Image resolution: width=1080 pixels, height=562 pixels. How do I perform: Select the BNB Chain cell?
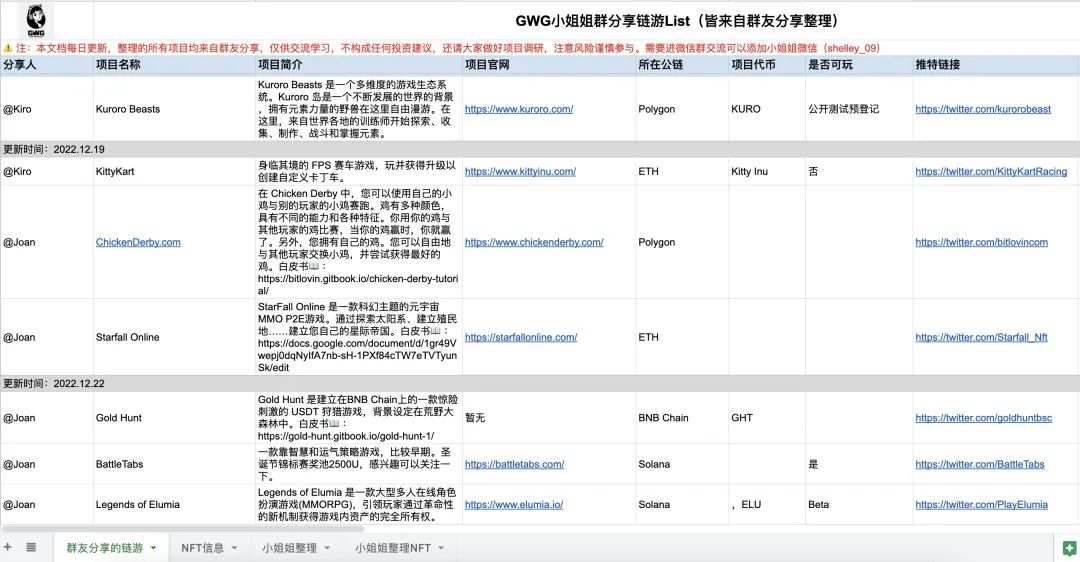(x=682, y=418)
